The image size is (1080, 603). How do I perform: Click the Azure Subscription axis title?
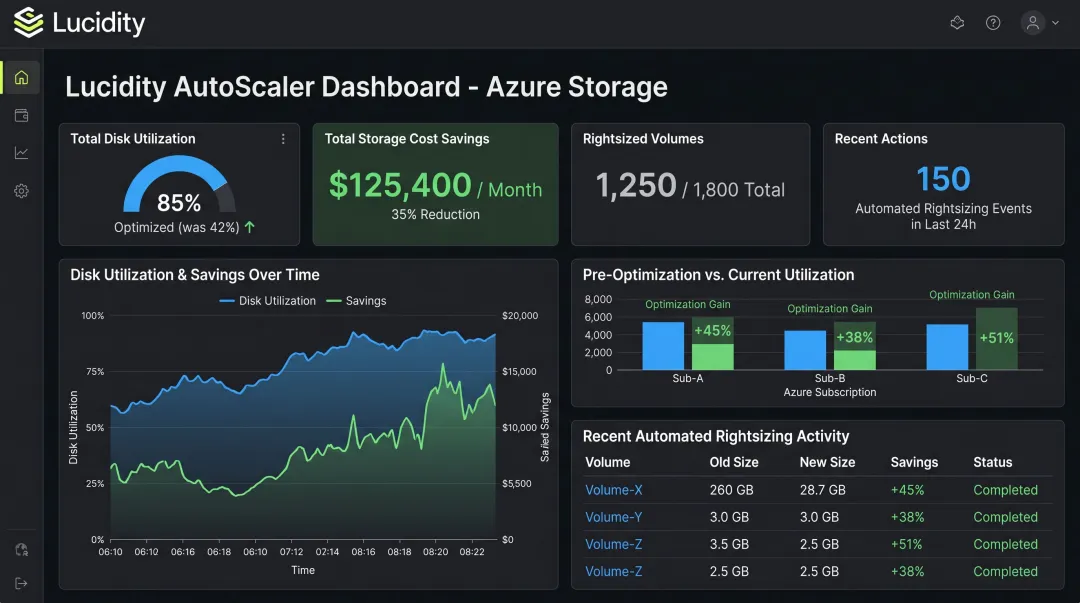point(830,392)
